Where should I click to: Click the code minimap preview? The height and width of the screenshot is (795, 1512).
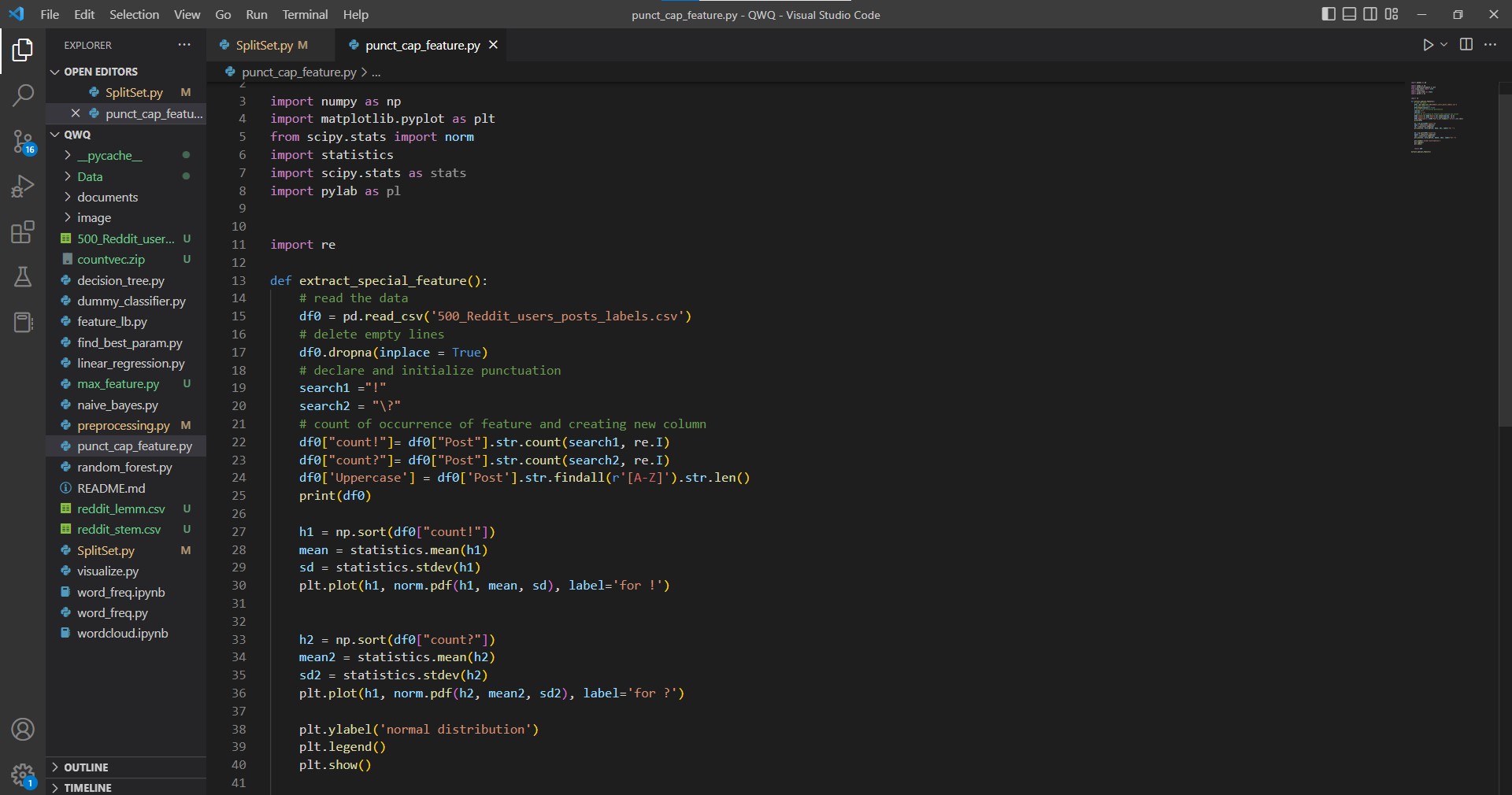(x=1436, y=116)
